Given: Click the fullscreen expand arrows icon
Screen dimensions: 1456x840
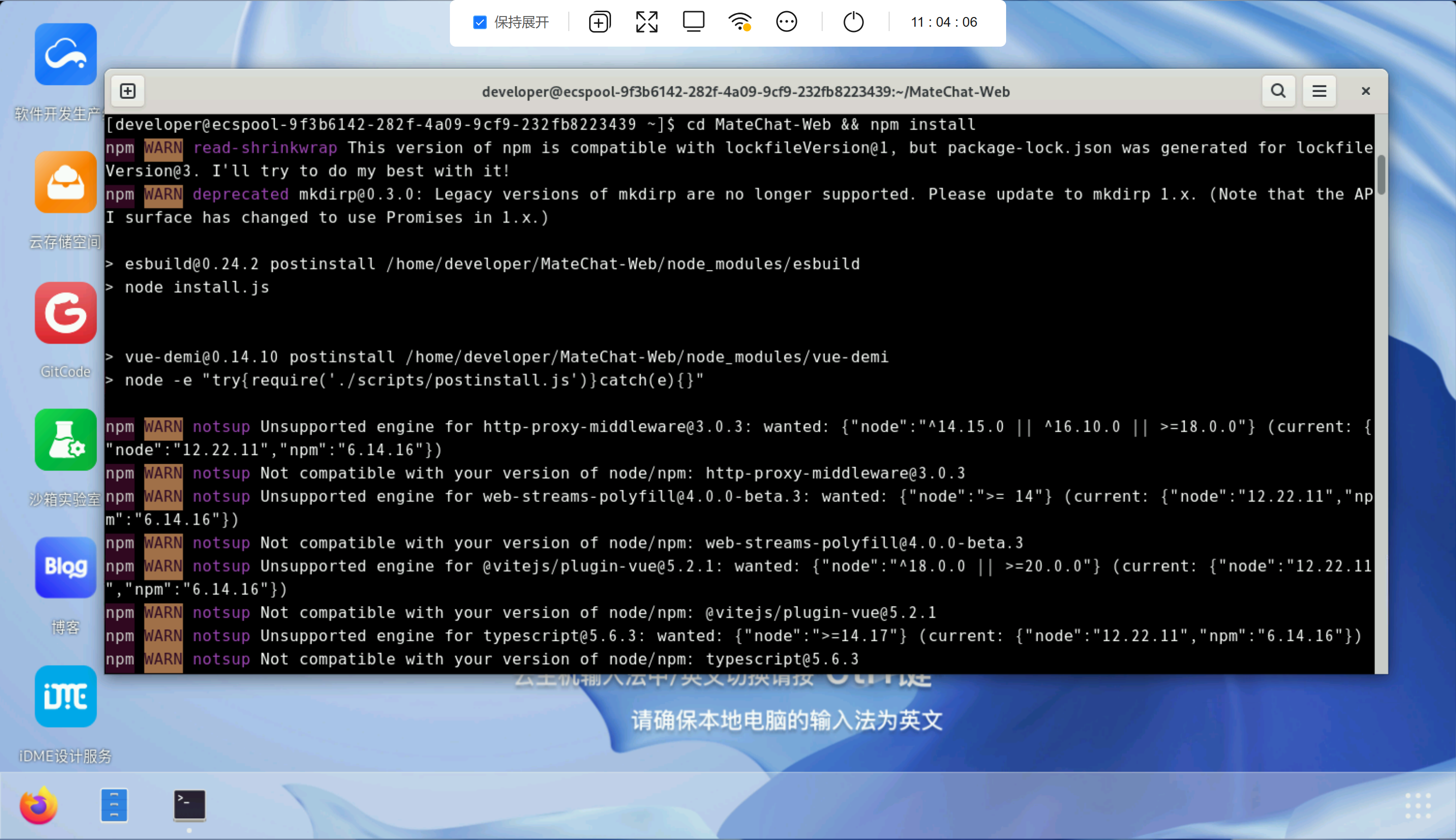Looking at the screenshot, I should (646, 22).
